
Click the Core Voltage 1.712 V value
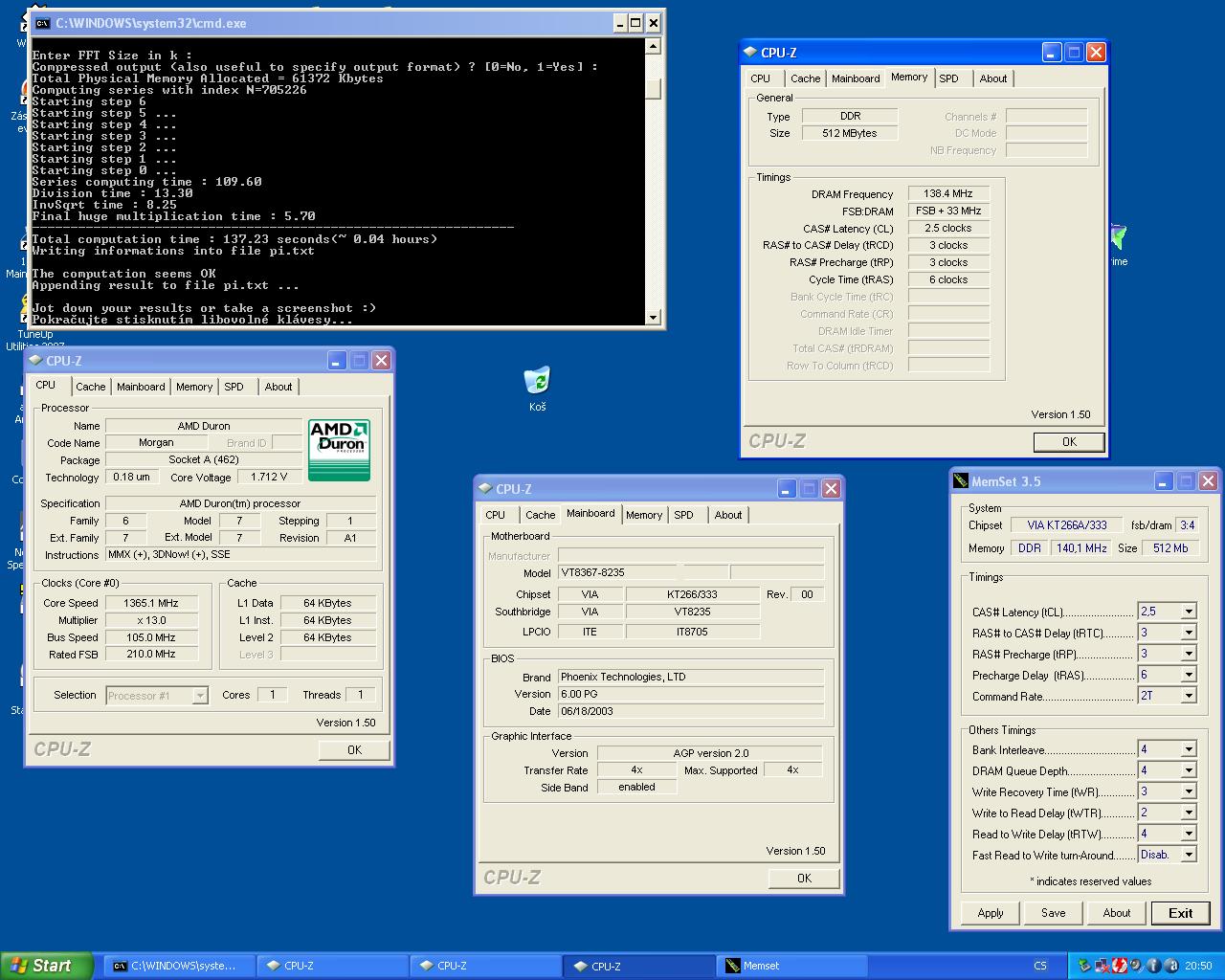click(270, 477)
